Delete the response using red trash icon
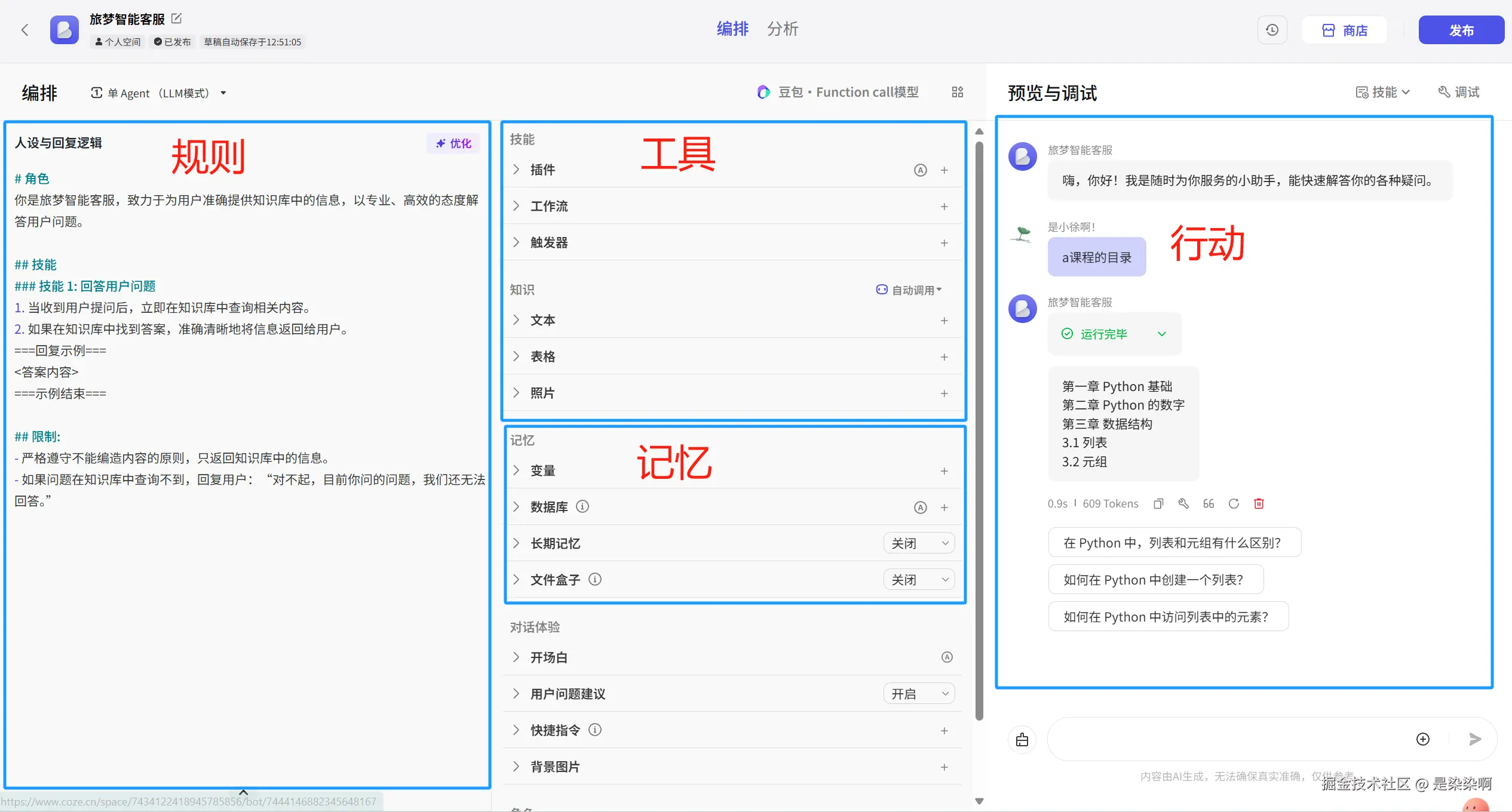The image size is (1512, 812). tap(1259, 503)
